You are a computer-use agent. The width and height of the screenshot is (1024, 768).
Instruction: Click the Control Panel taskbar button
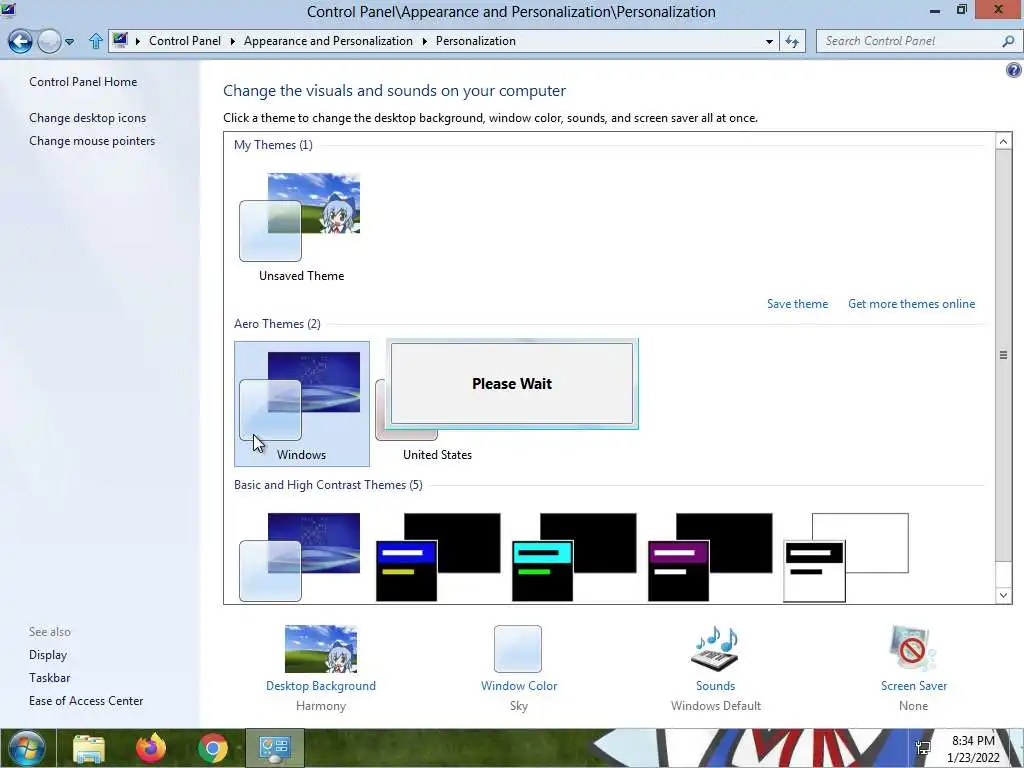click(274, 748)
